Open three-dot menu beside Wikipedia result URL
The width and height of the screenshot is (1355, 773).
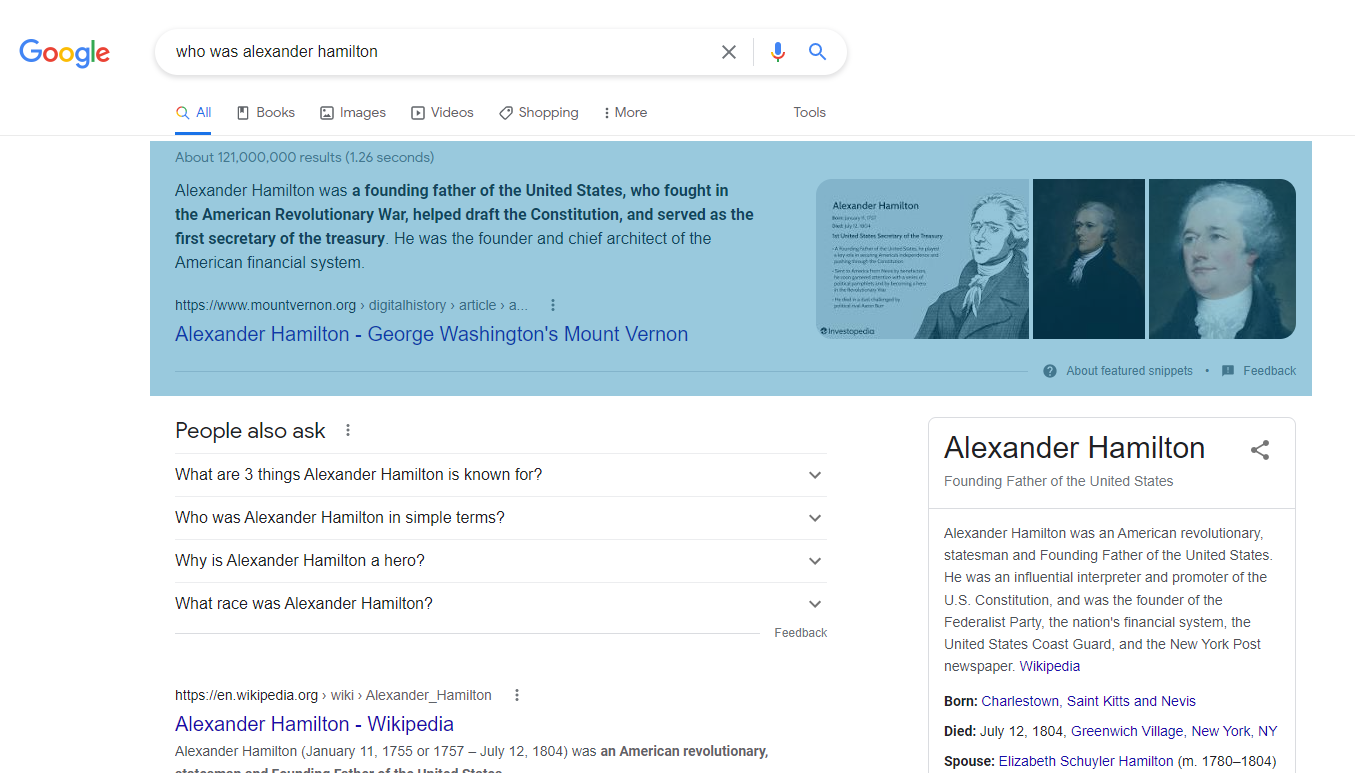[517, 695]
